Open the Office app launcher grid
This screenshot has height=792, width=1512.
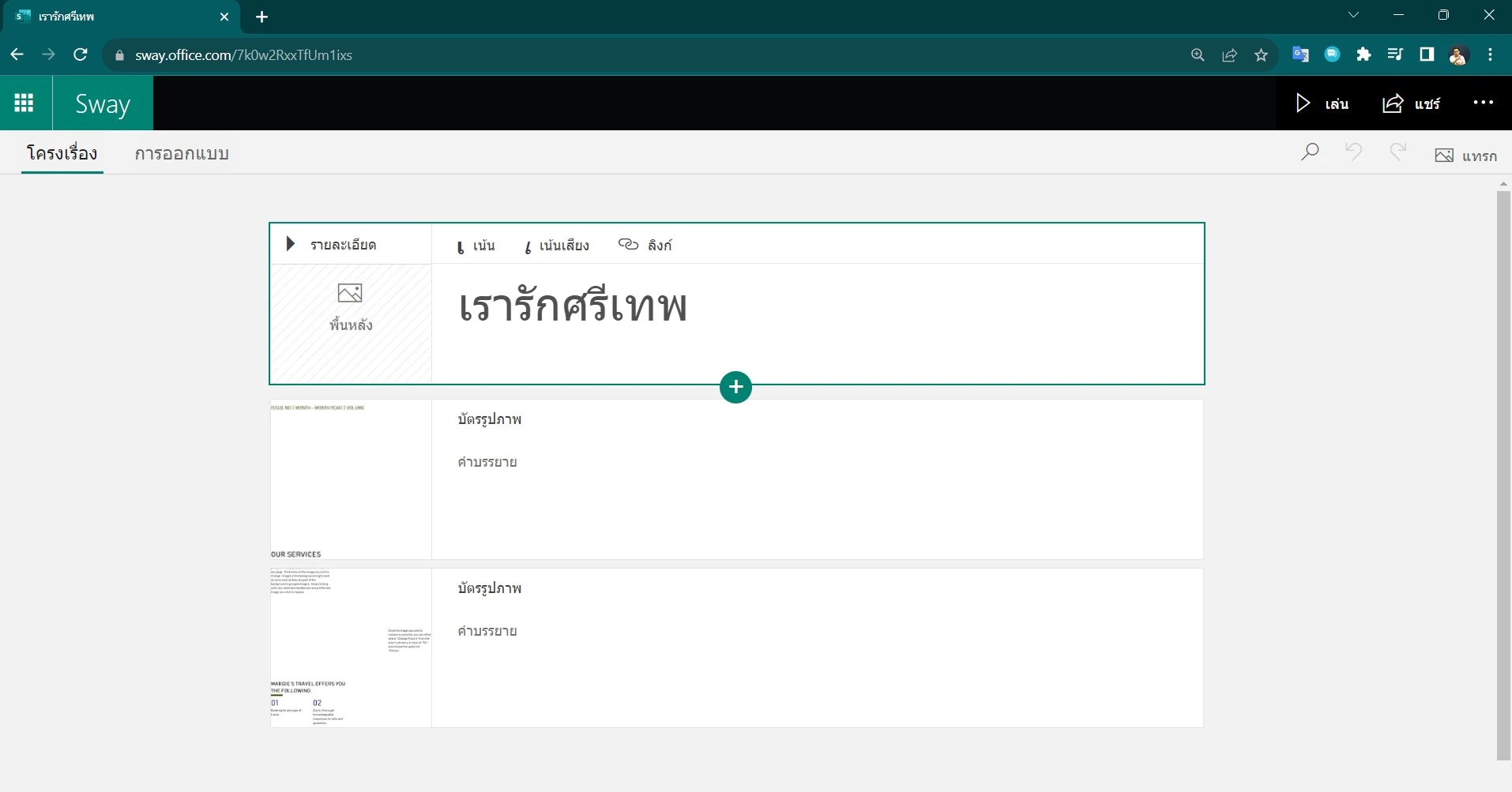(x=24, y=103)
